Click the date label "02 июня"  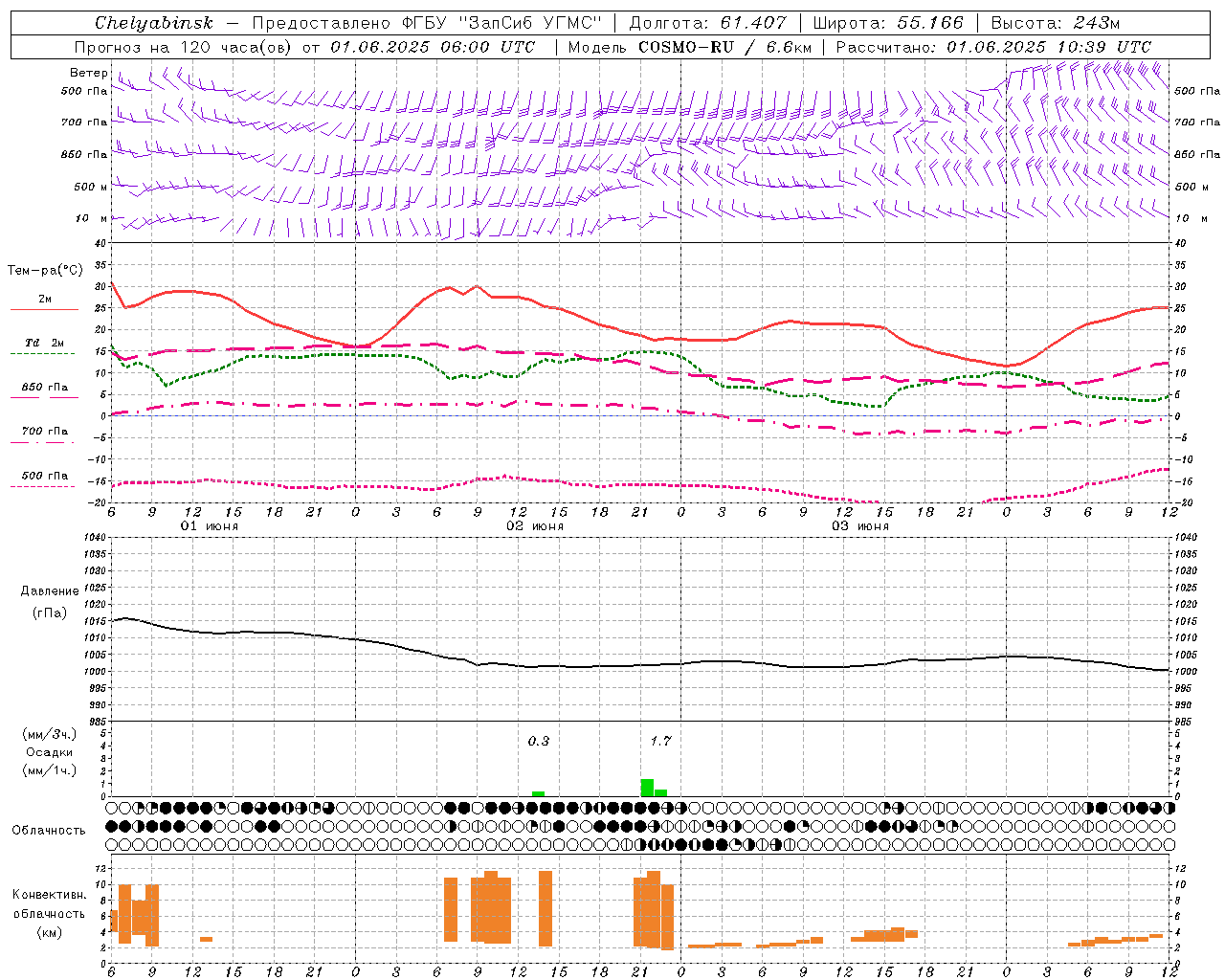[535, 526]
